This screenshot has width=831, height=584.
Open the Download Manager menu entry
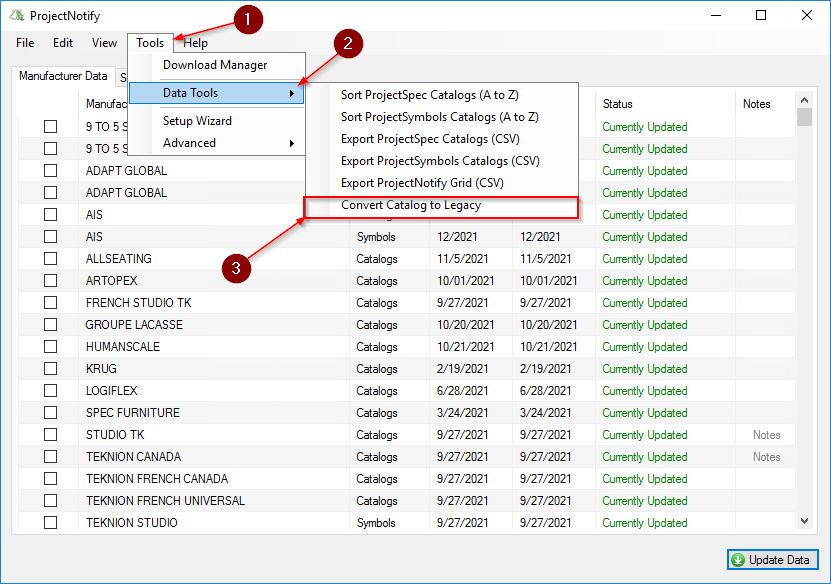(215, 65)
